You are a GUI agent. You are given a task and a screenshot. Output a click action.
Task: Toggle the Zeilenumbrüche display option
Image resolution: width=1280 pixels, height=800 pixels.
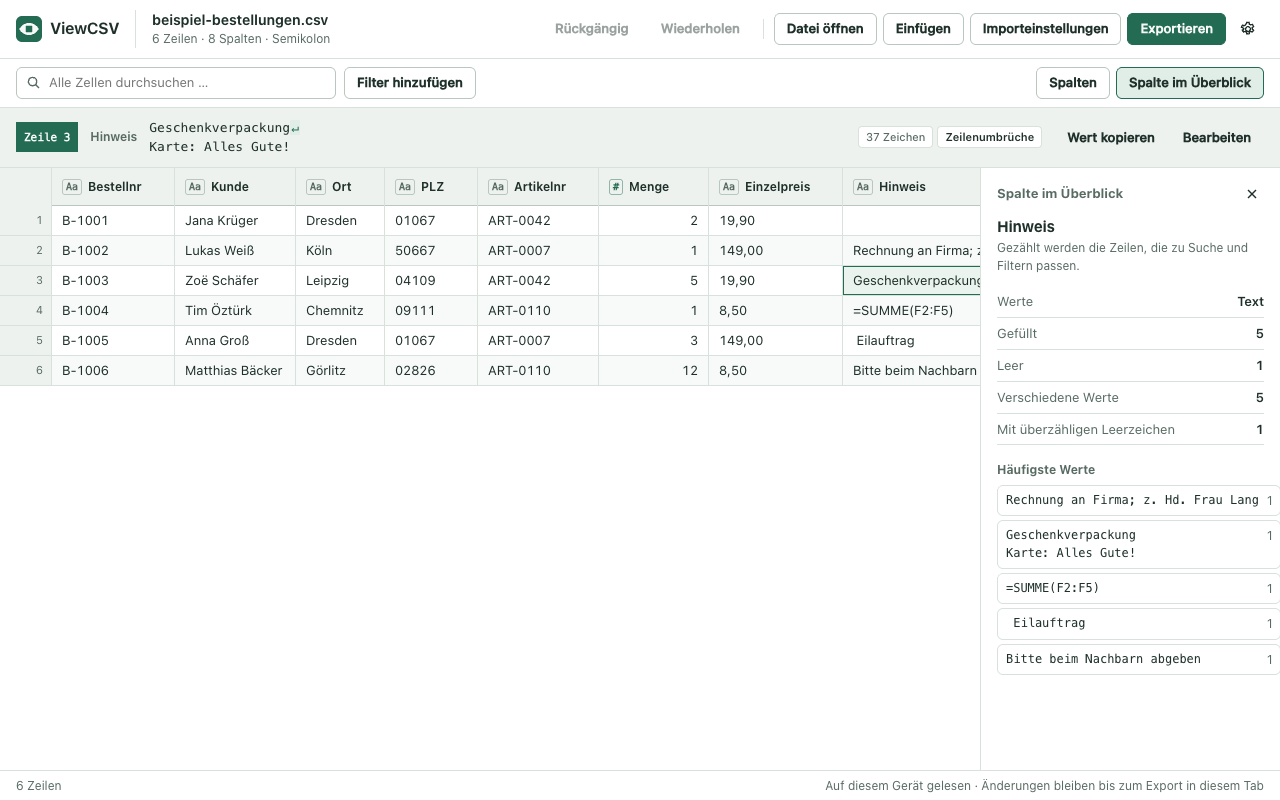pyautogui.click(x=989, y=137)
